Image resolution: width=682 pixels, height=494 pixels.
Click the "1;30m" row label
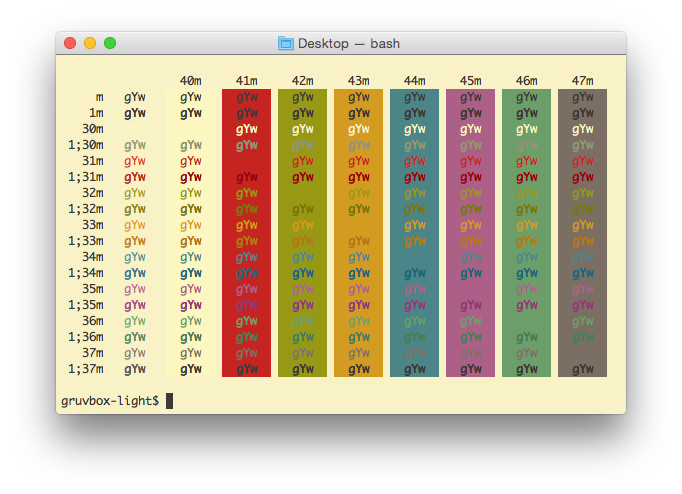click(86, 145)
